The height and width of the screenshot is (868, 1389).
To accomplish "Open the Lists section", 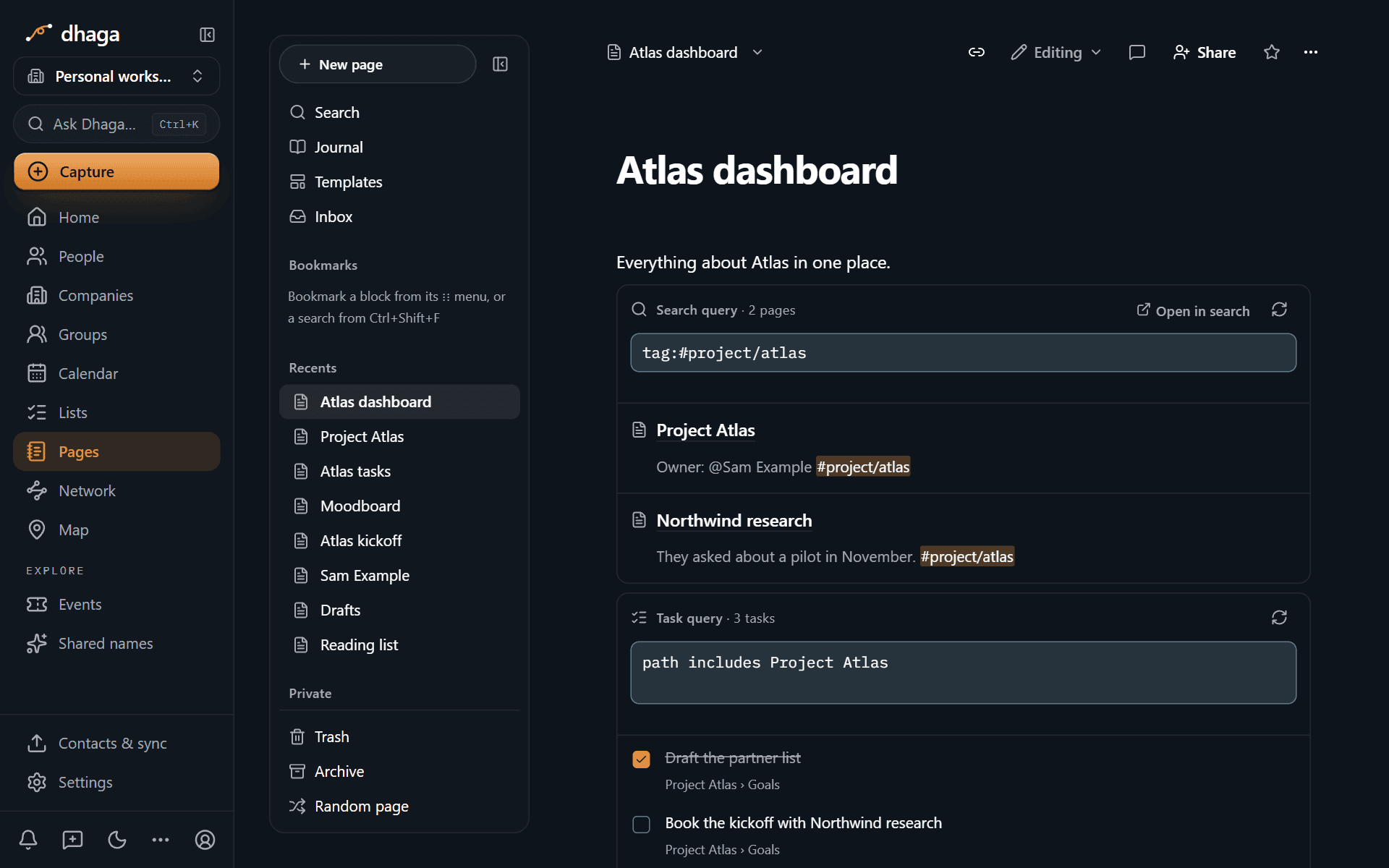I will pos(116,412).
